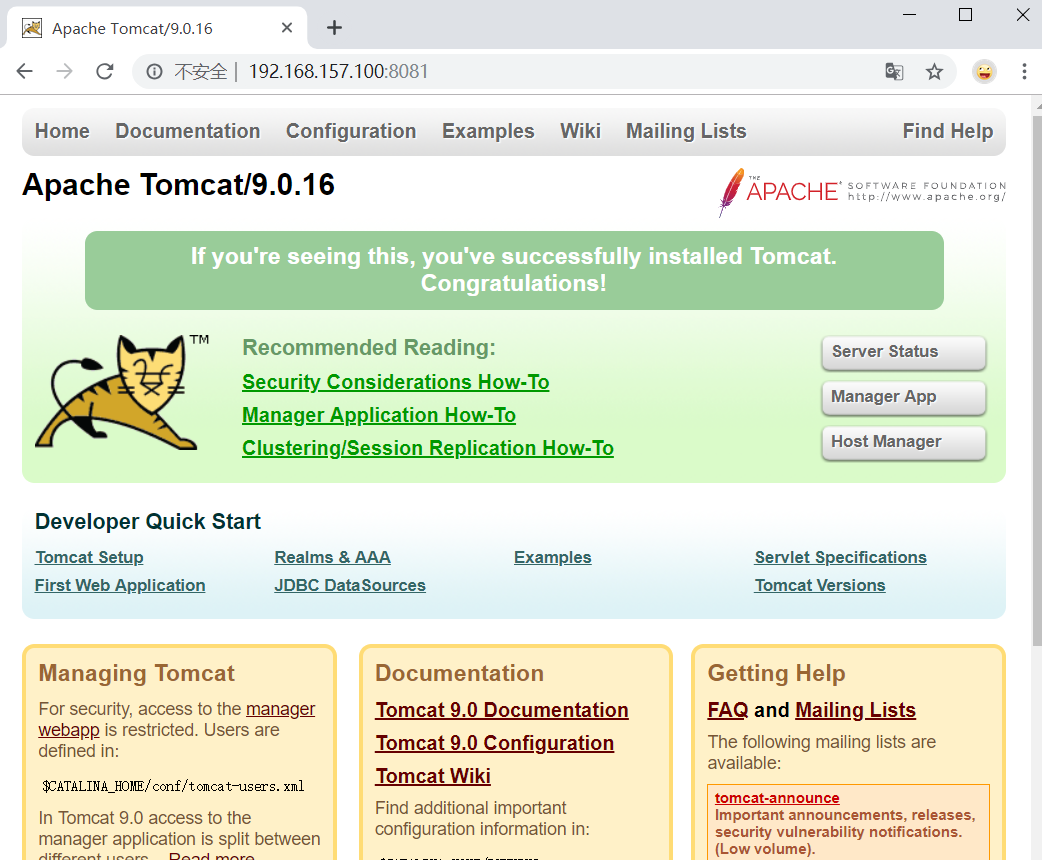Open the Tomcat Versions link
This screenshot has width=1042, height=860.
[x=819, y=586]
